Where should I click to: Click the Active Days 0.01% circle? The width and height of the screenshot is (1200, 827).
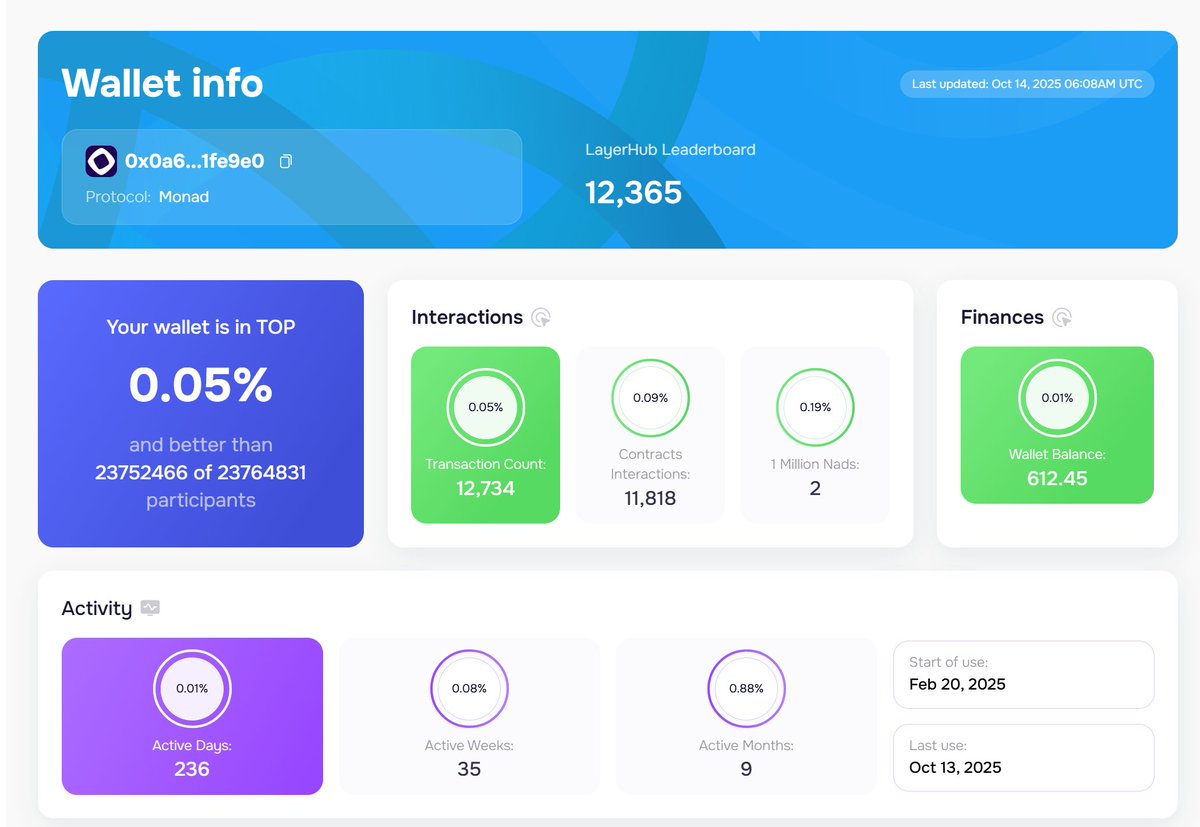(192, 688)
